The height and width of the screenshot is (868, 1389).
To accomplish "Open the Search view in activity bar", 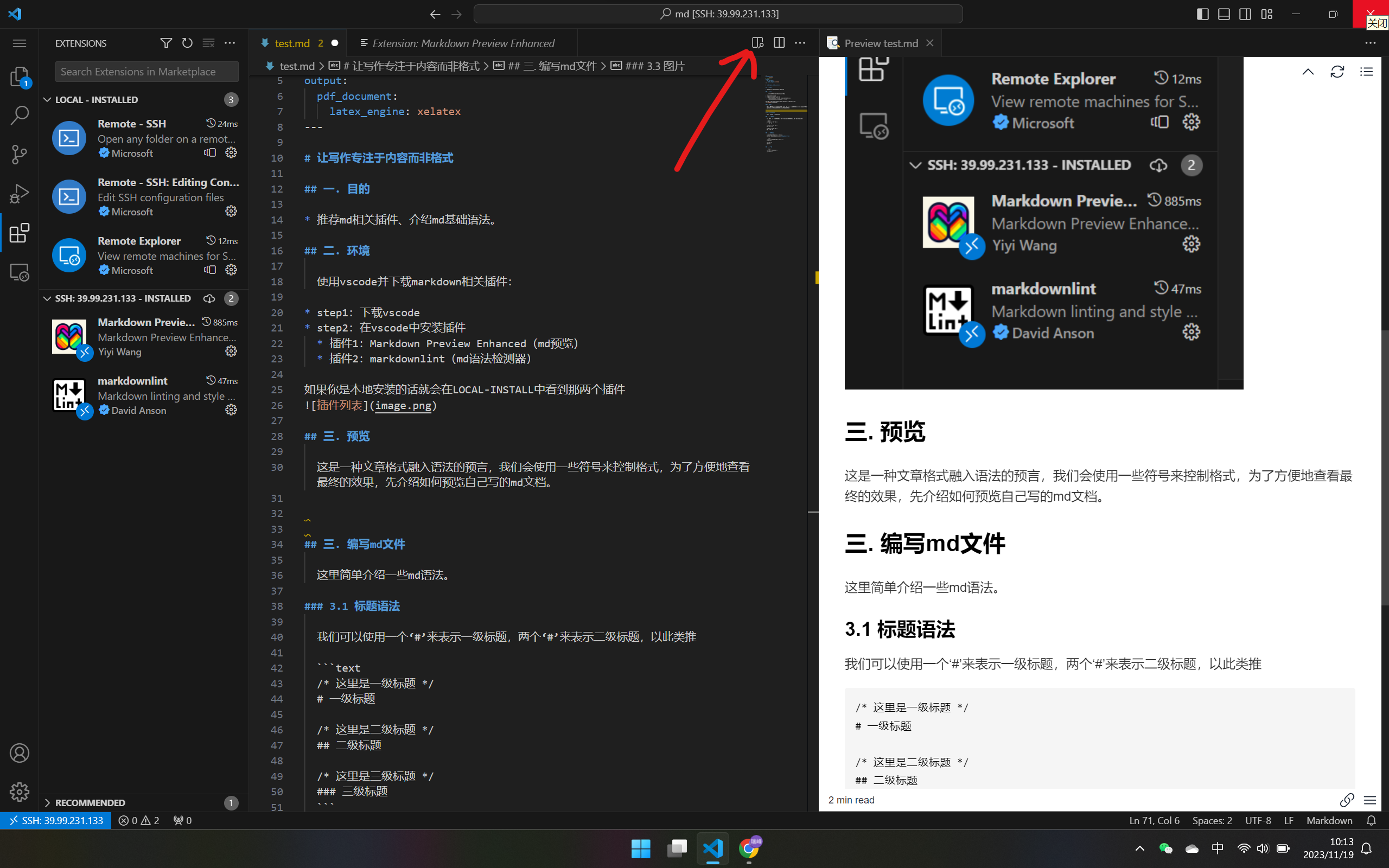I will coord(19,116).
